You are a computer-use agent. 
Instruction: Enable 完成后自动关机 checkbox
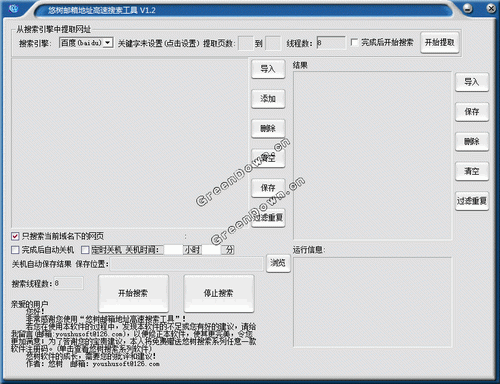15,250
